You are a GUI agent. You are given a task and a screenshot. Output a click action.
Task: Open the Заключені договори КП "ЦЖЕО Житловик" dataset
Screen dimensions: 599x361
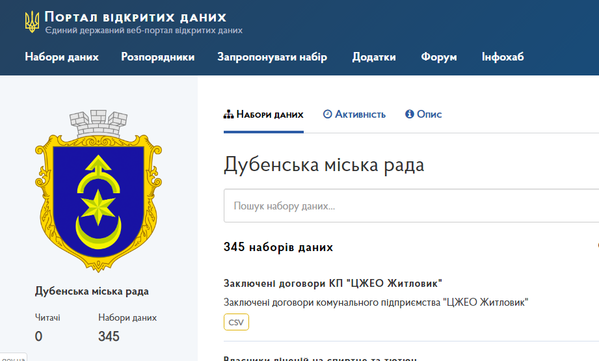(333, 283)
